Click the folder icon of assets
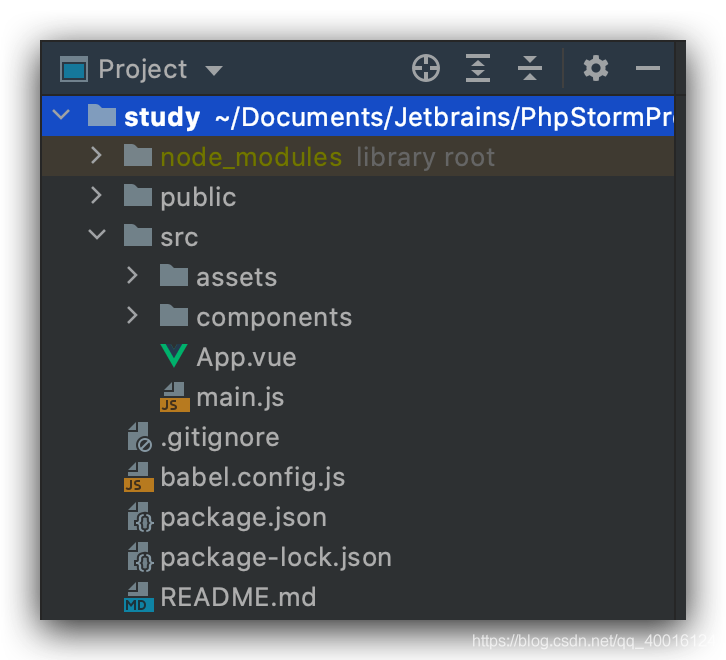The height and width of the screenshot is (660, 726). (x=174, y=275)
